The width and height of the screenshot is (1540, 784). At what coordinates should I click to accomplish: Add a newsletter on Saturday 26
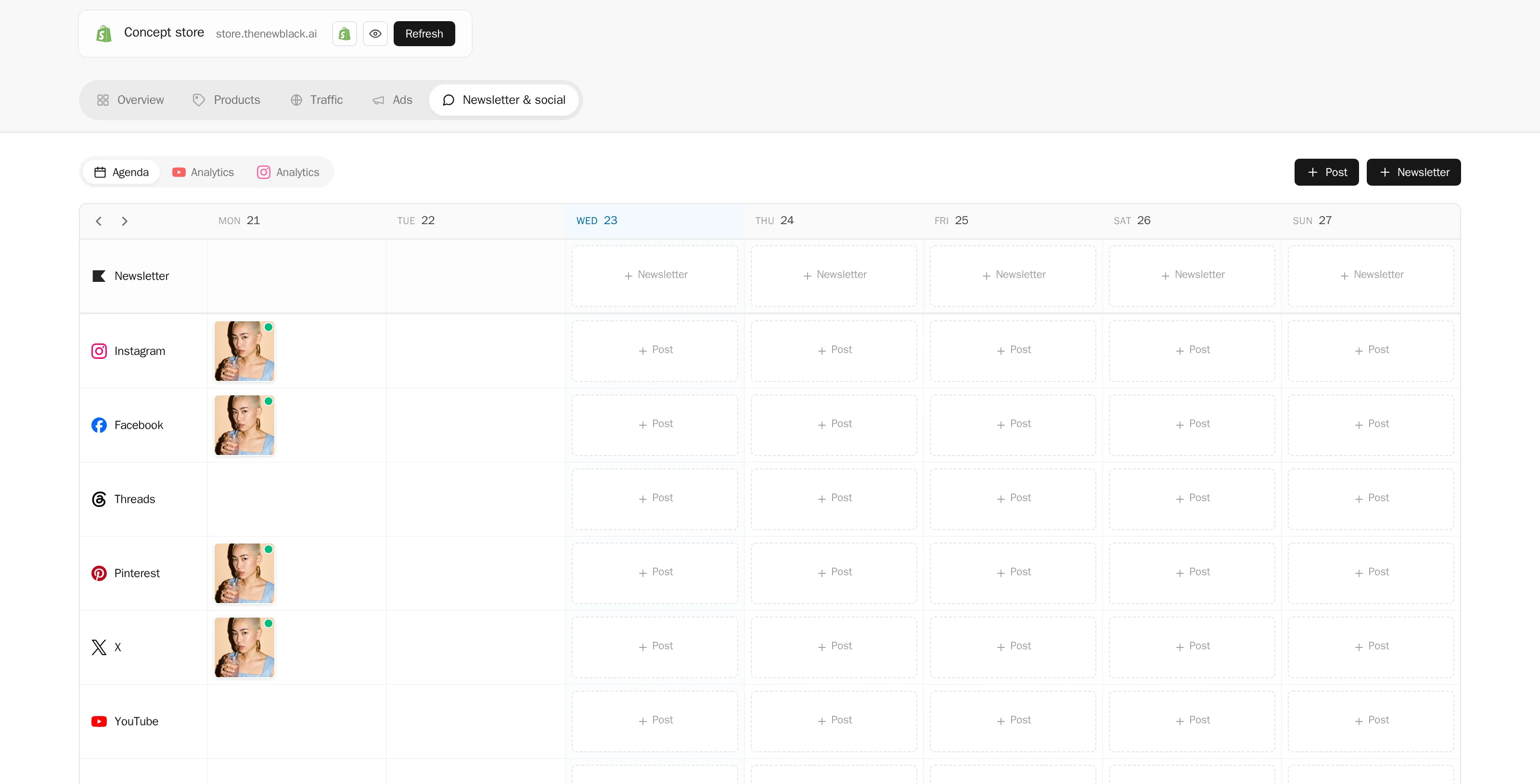point(1192,276)
